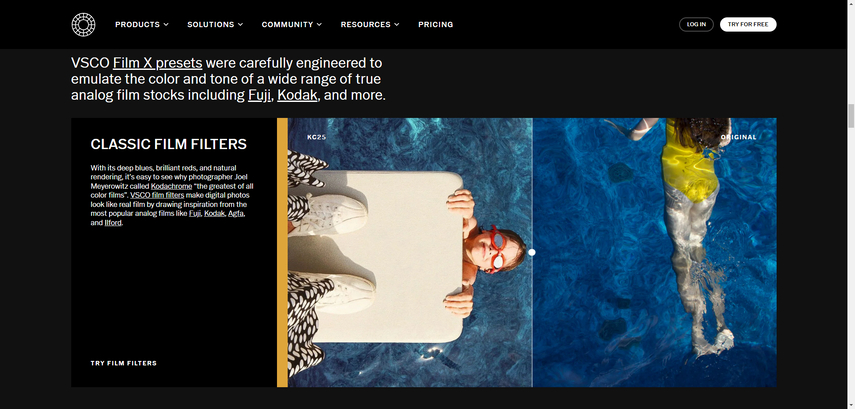Click the page vertical scrollbar thumb
This screenshot has height=409, width=855.
click(850, 117)
